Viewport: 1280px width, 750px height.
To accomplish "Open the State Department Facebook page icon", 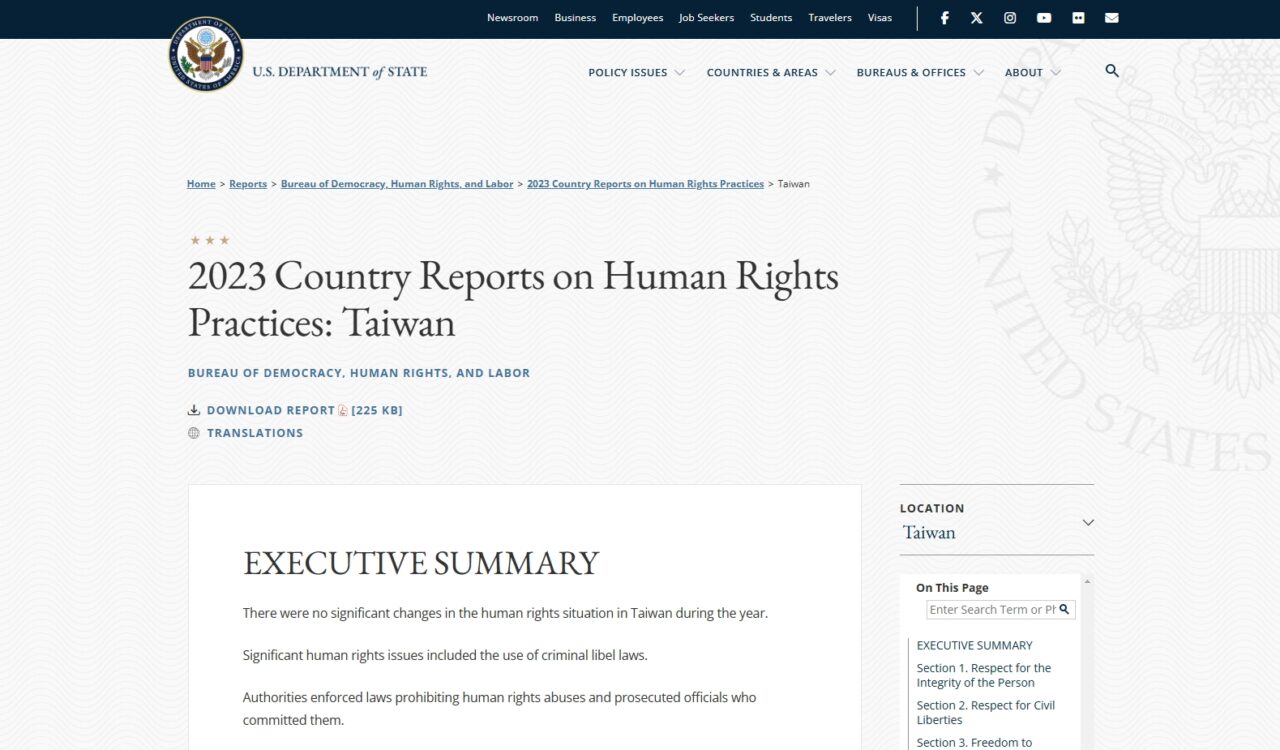I will pos(944,18).
